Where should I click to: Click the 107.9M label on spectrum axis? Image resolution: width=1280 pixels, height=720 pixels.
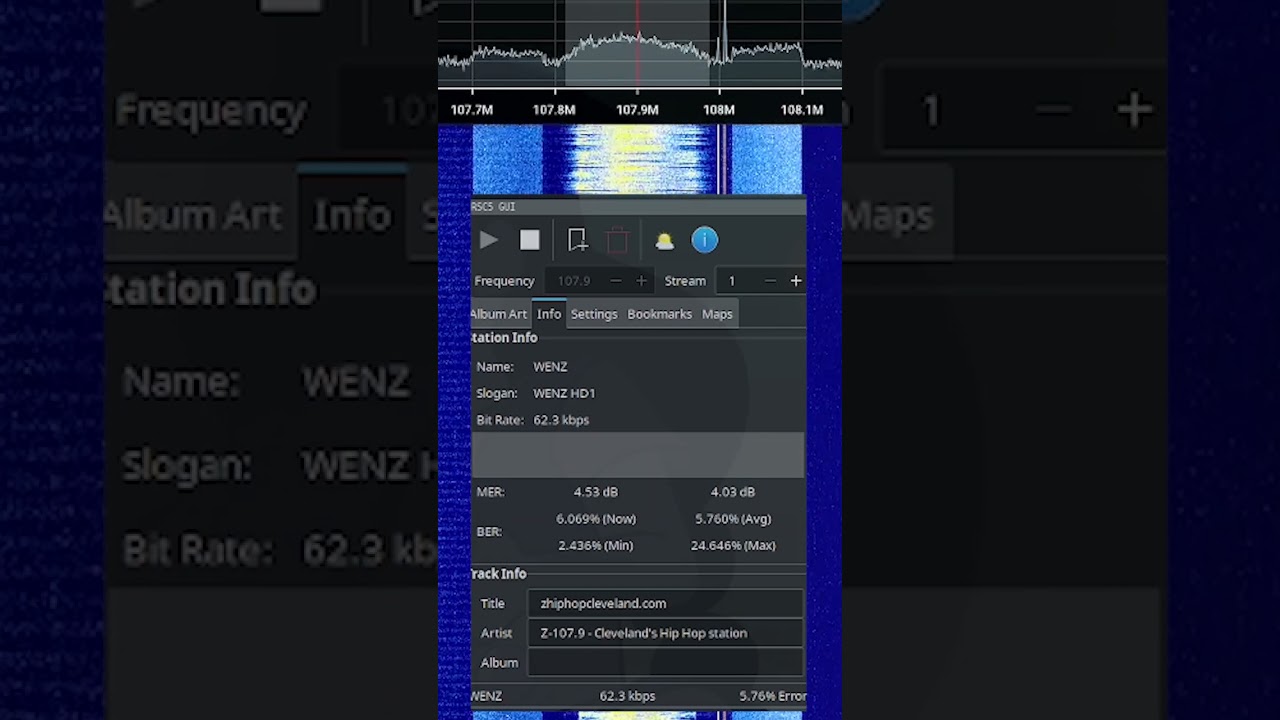pos(637,110)
